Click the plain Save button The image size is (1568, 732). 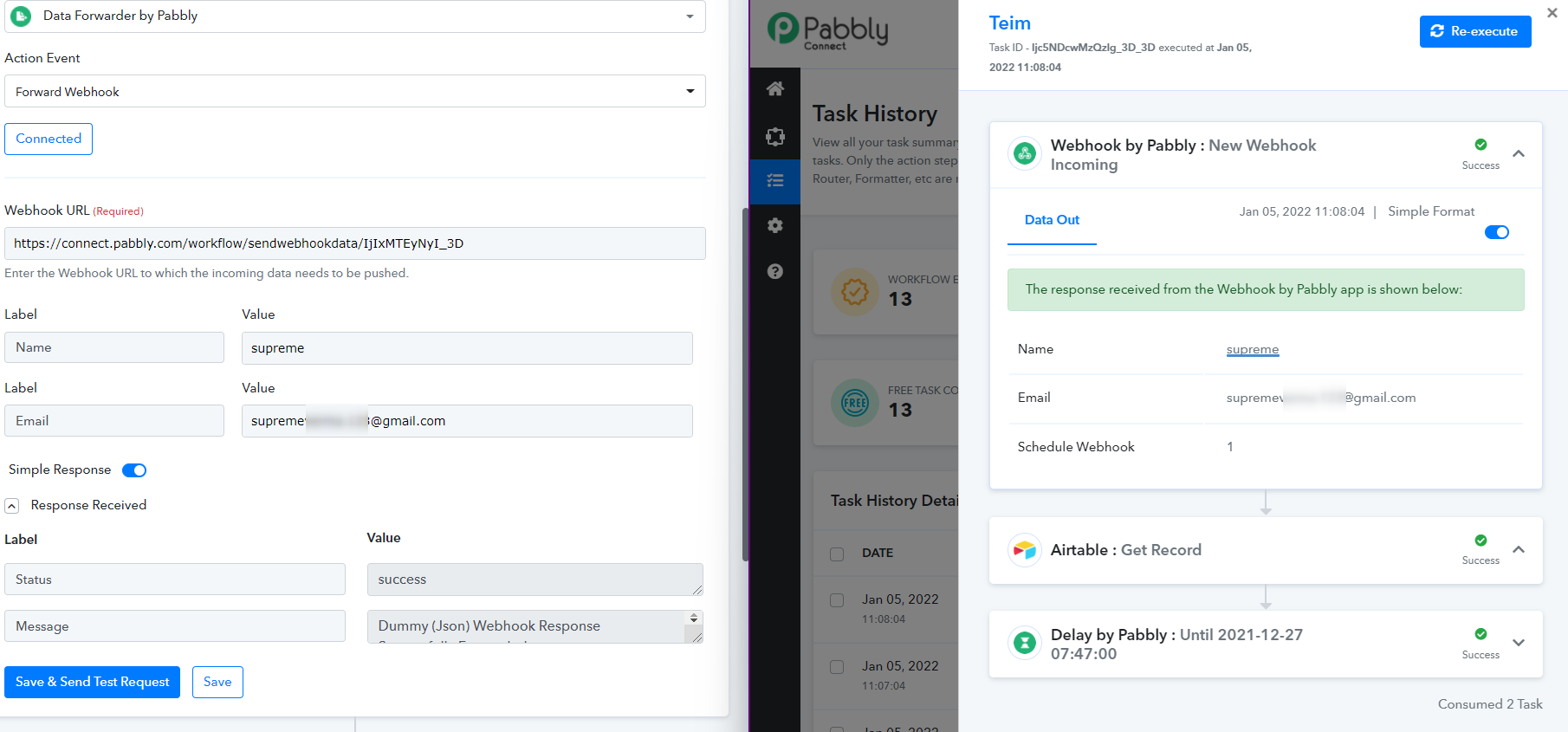click(x=217, y=682)
